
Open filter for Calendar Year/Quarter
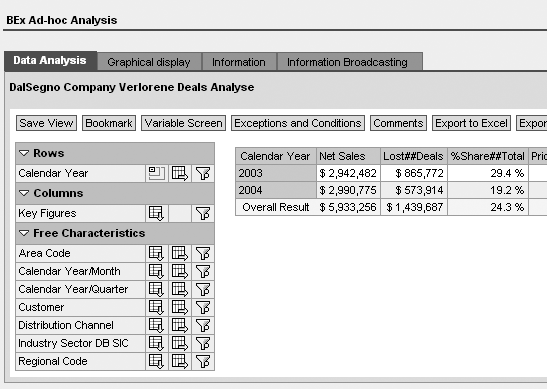(203, 289)
